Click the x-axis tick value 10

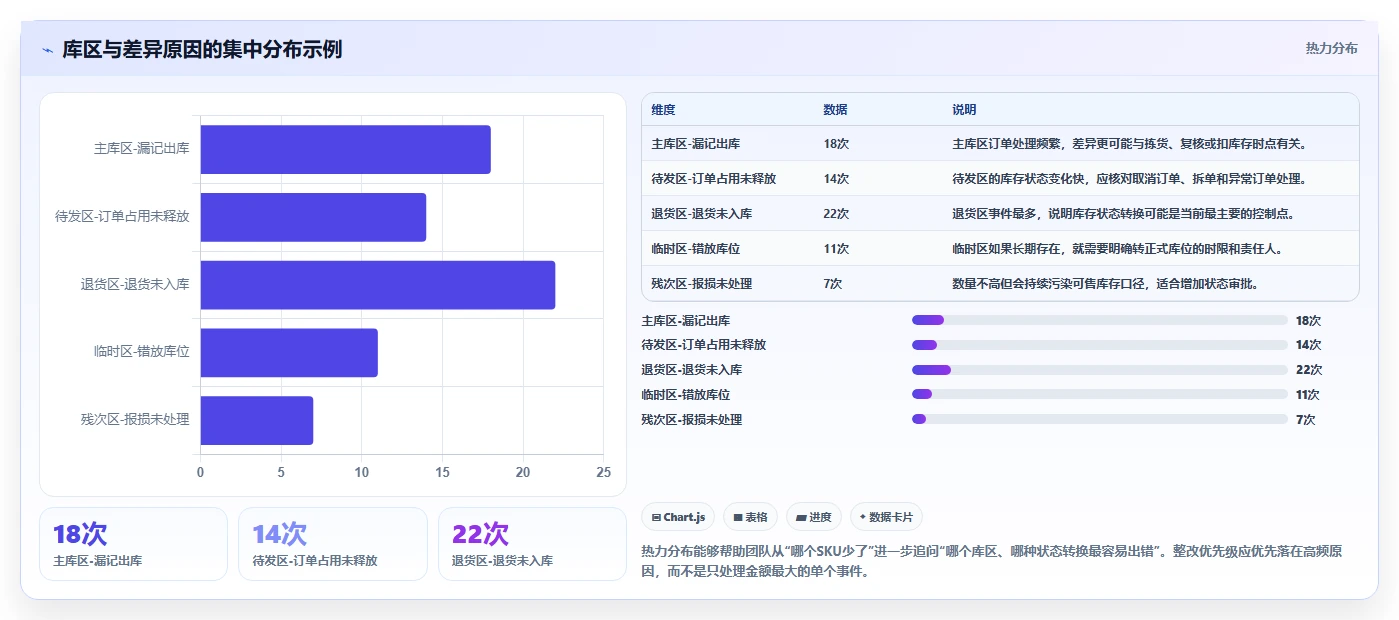tap(362, 472)
